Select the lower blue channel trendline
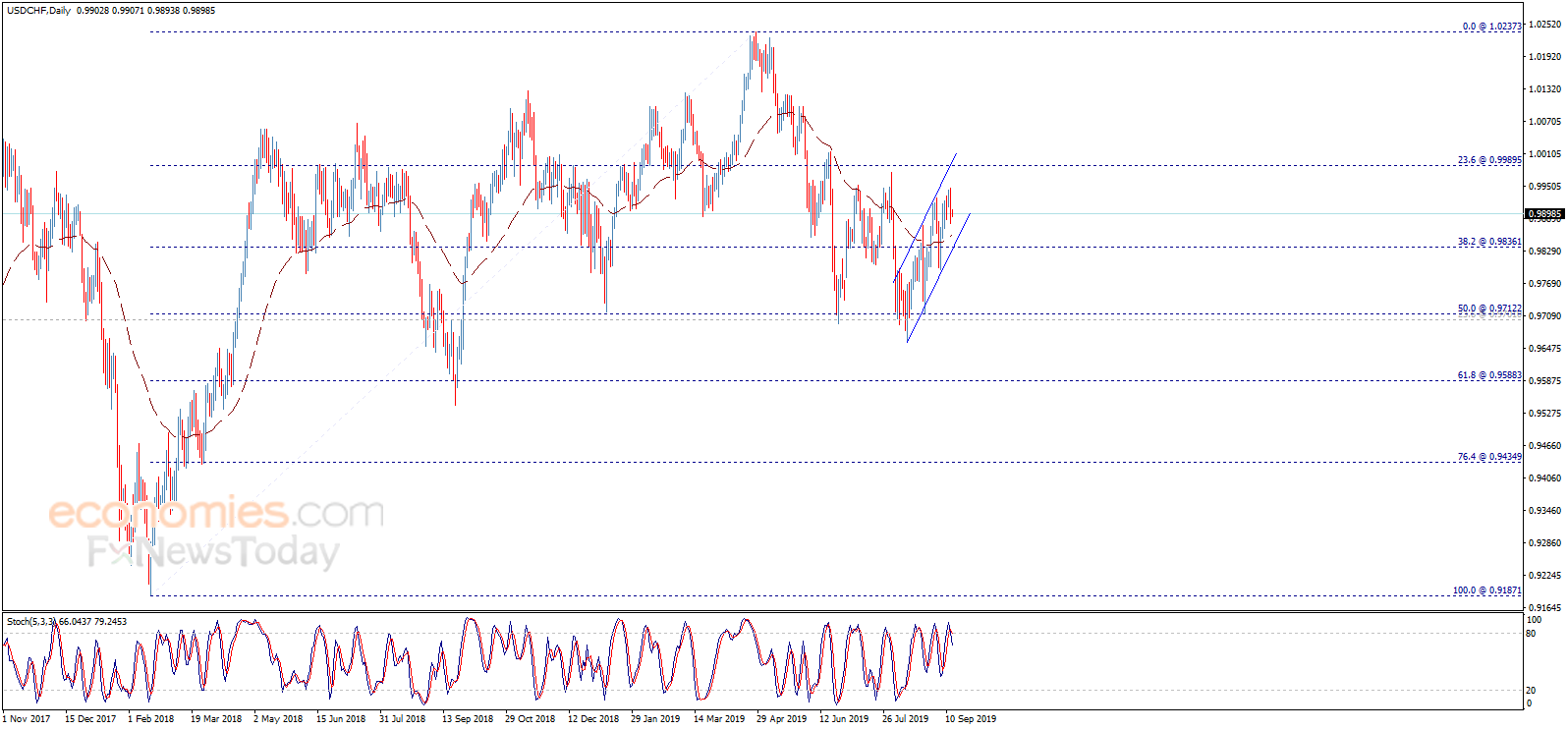The width and height of the screenshot is (1568, 730). pyautogui.click(x=938, y=278)
